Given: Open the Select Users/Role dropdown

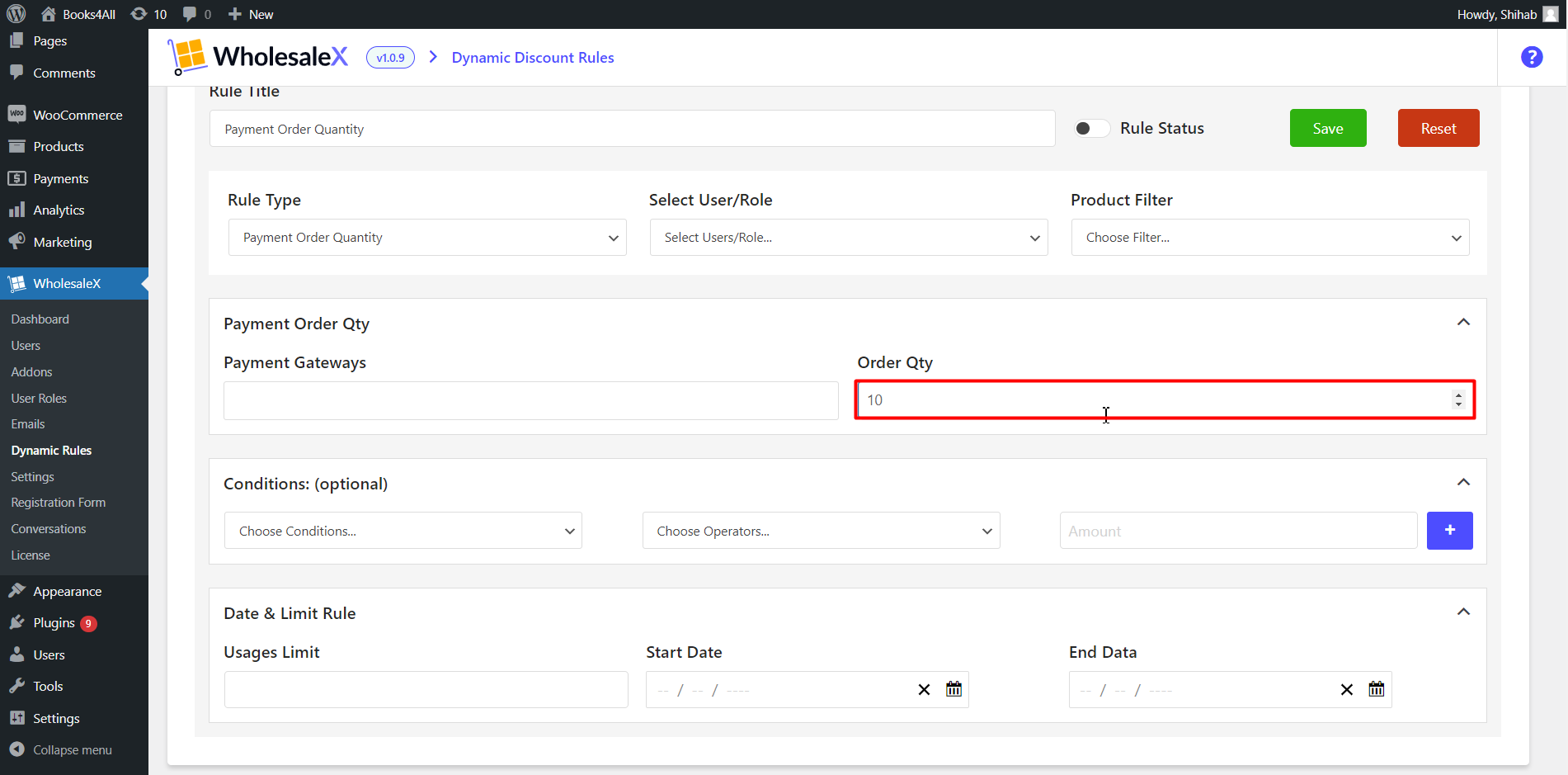Looking at the screenshot, I should [849, 238].
